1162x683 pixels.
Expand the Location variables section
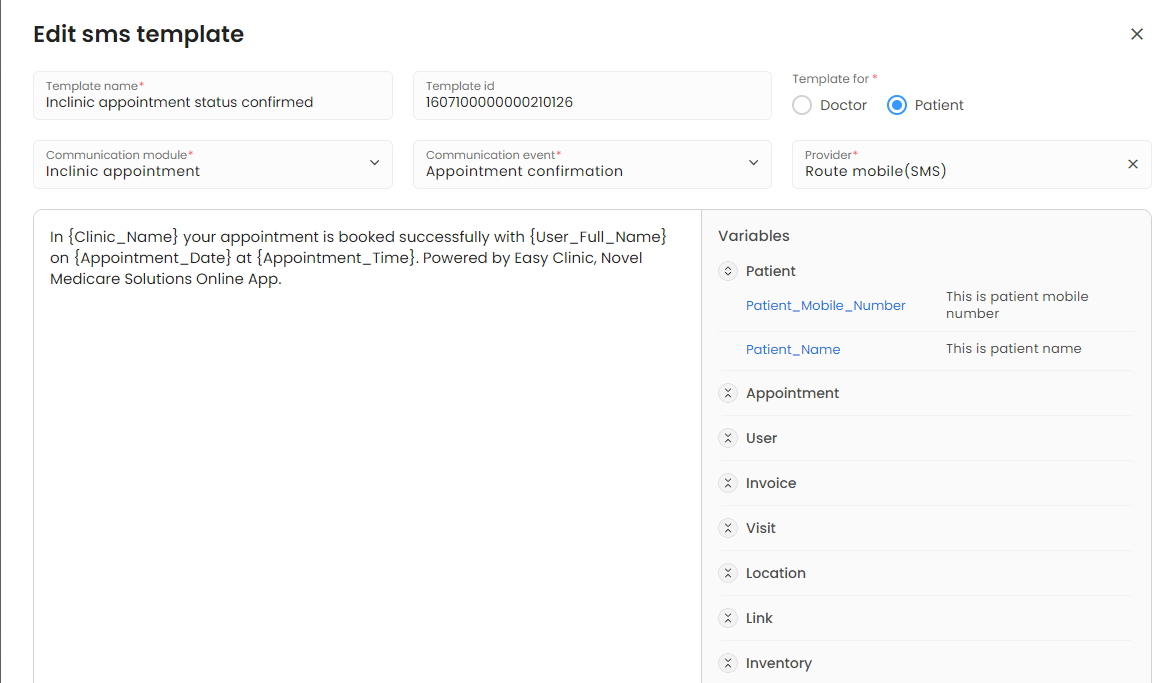coord(728,573)
